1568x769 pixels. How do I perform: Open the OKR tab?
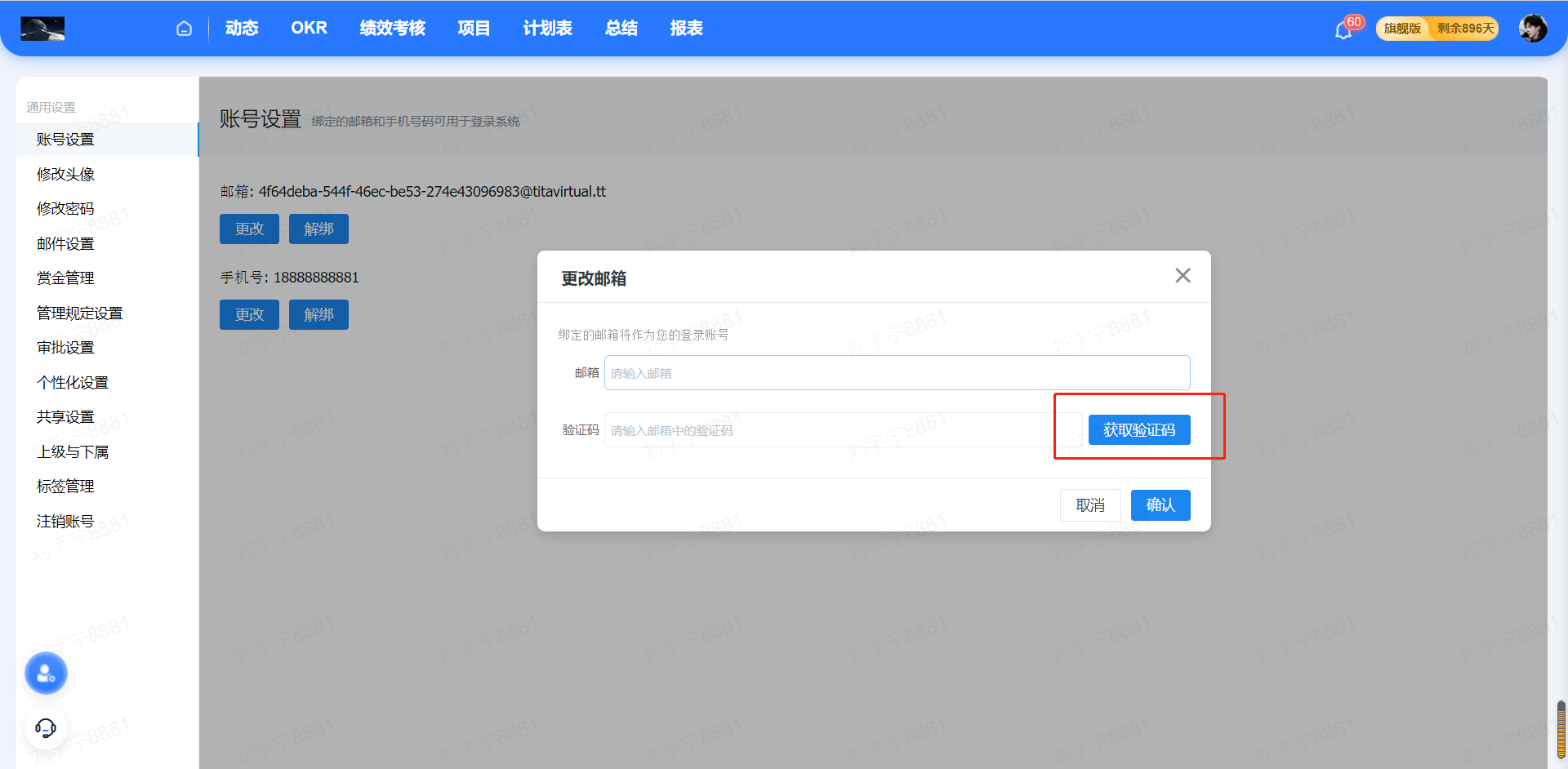click(x=309, y=29)
